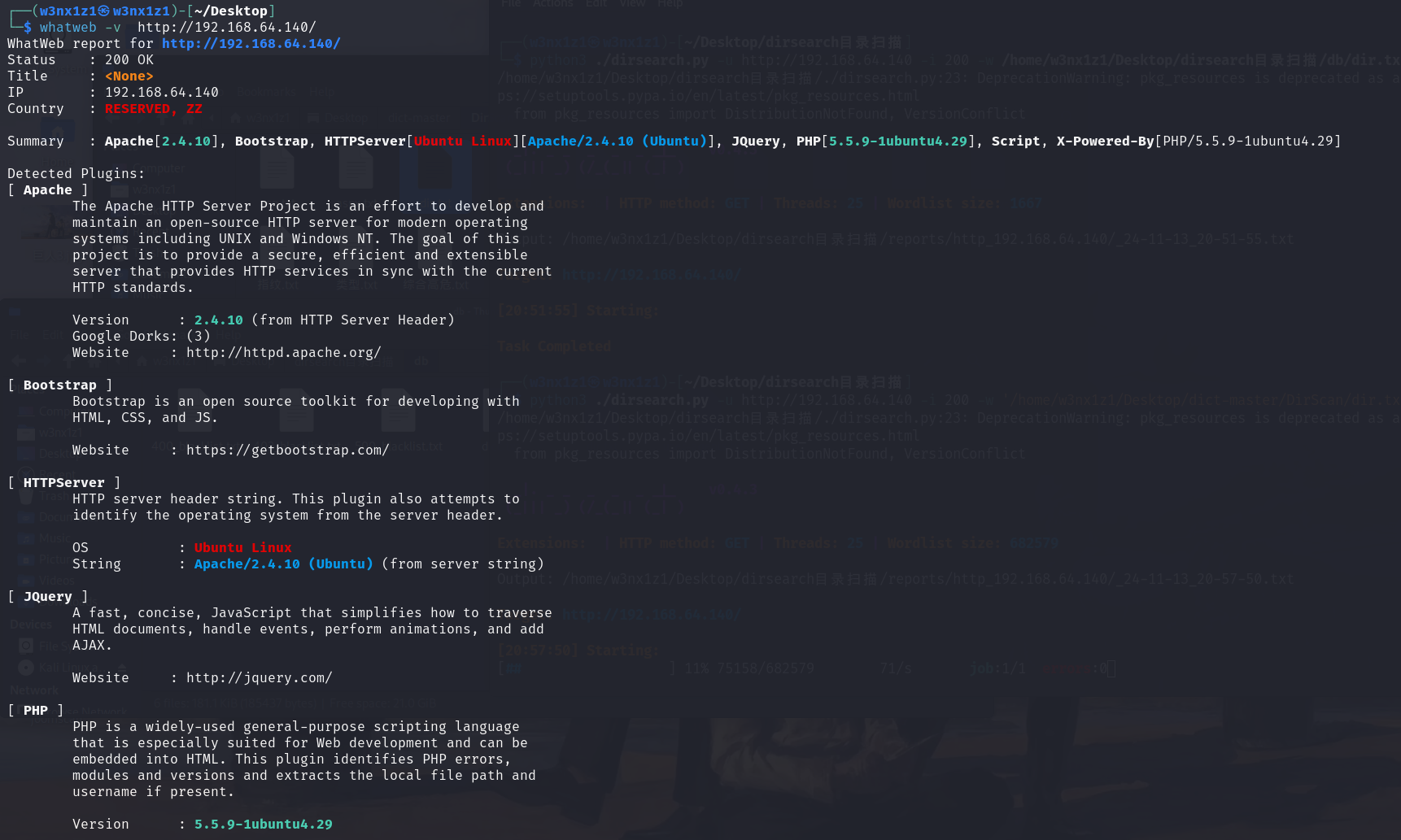1401x840 pixels.
Task: Click the 'username if present.' line
Action: click(153, 791)
